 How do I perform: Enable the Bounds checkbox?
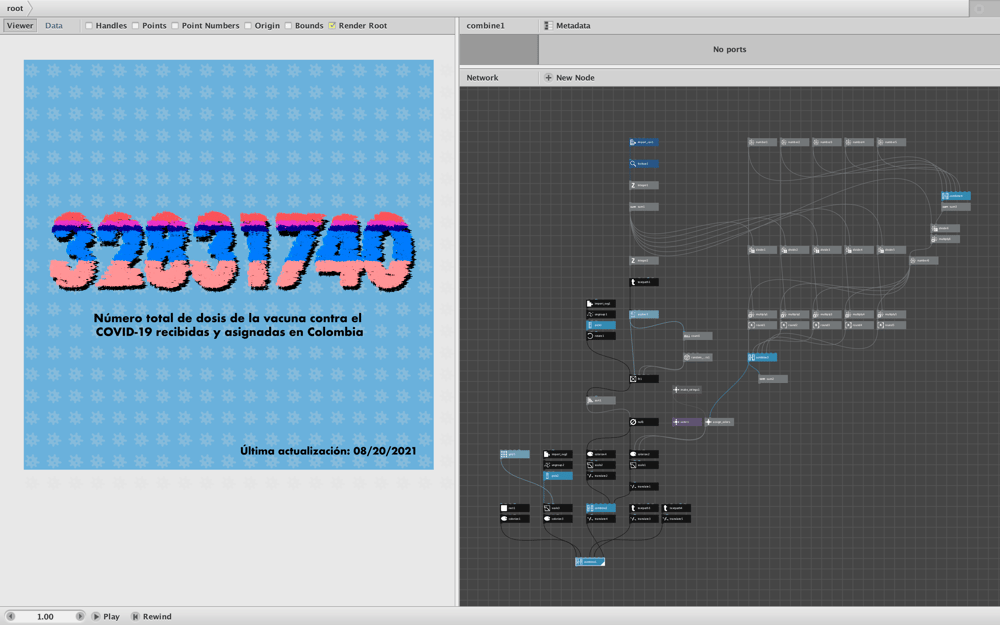pyautogui.click(x=288, y=26)
